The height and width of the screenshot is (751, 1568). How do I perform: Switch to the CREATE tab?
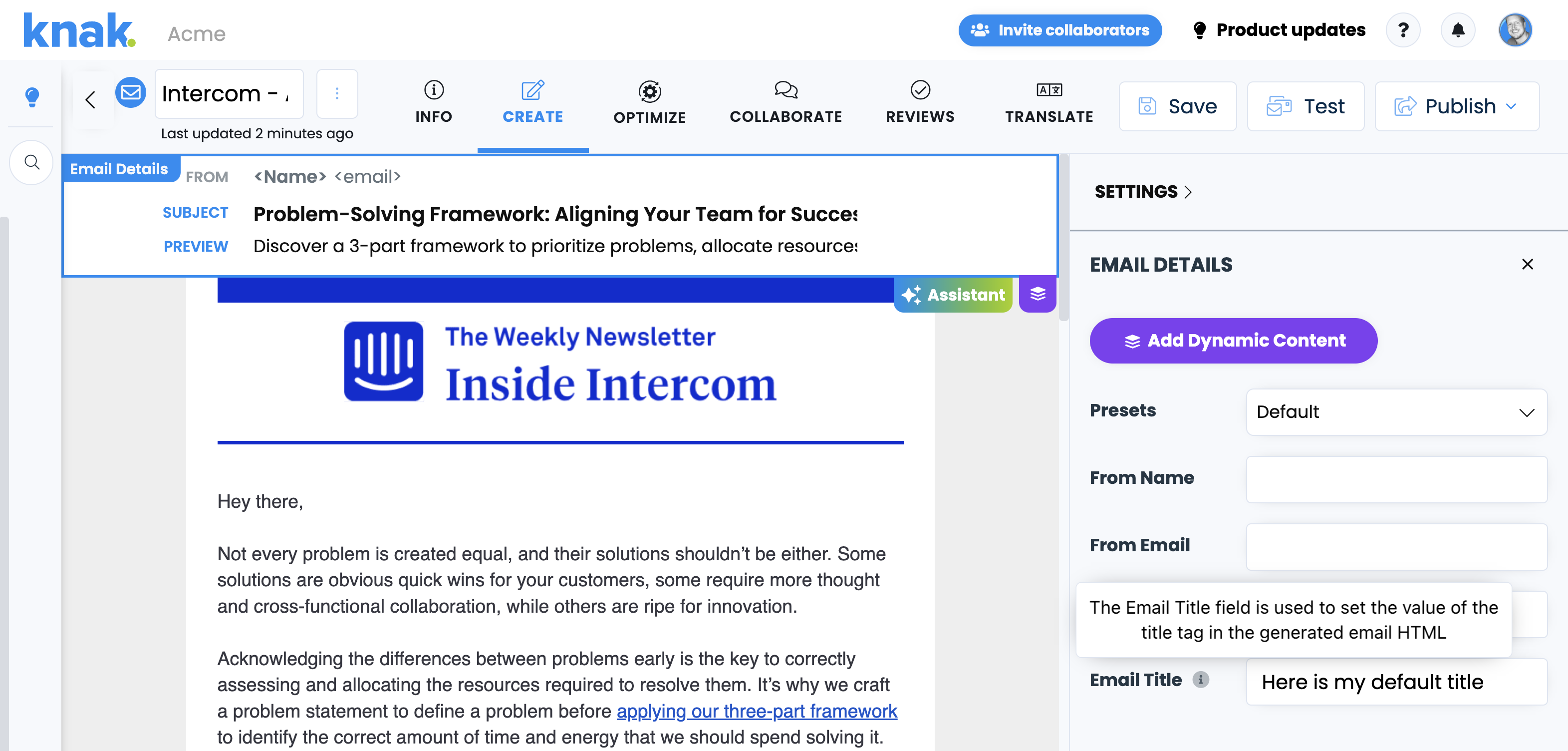click(532, 102)
